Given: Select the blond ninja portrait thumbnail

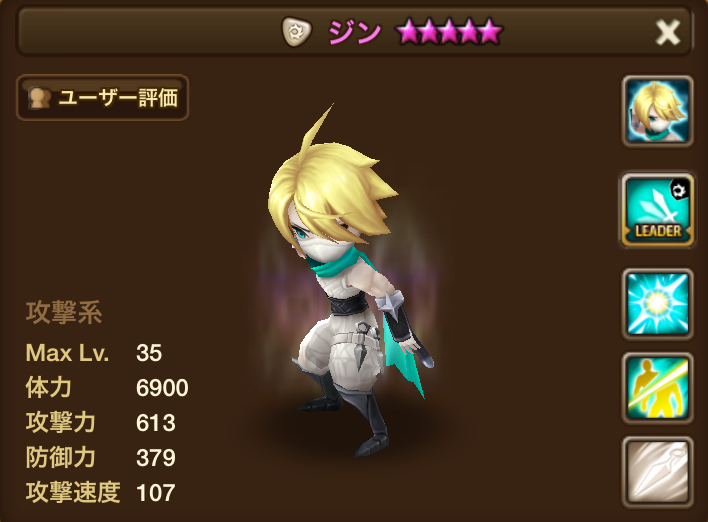Looking at the screenshot, I should coord(657,111).
